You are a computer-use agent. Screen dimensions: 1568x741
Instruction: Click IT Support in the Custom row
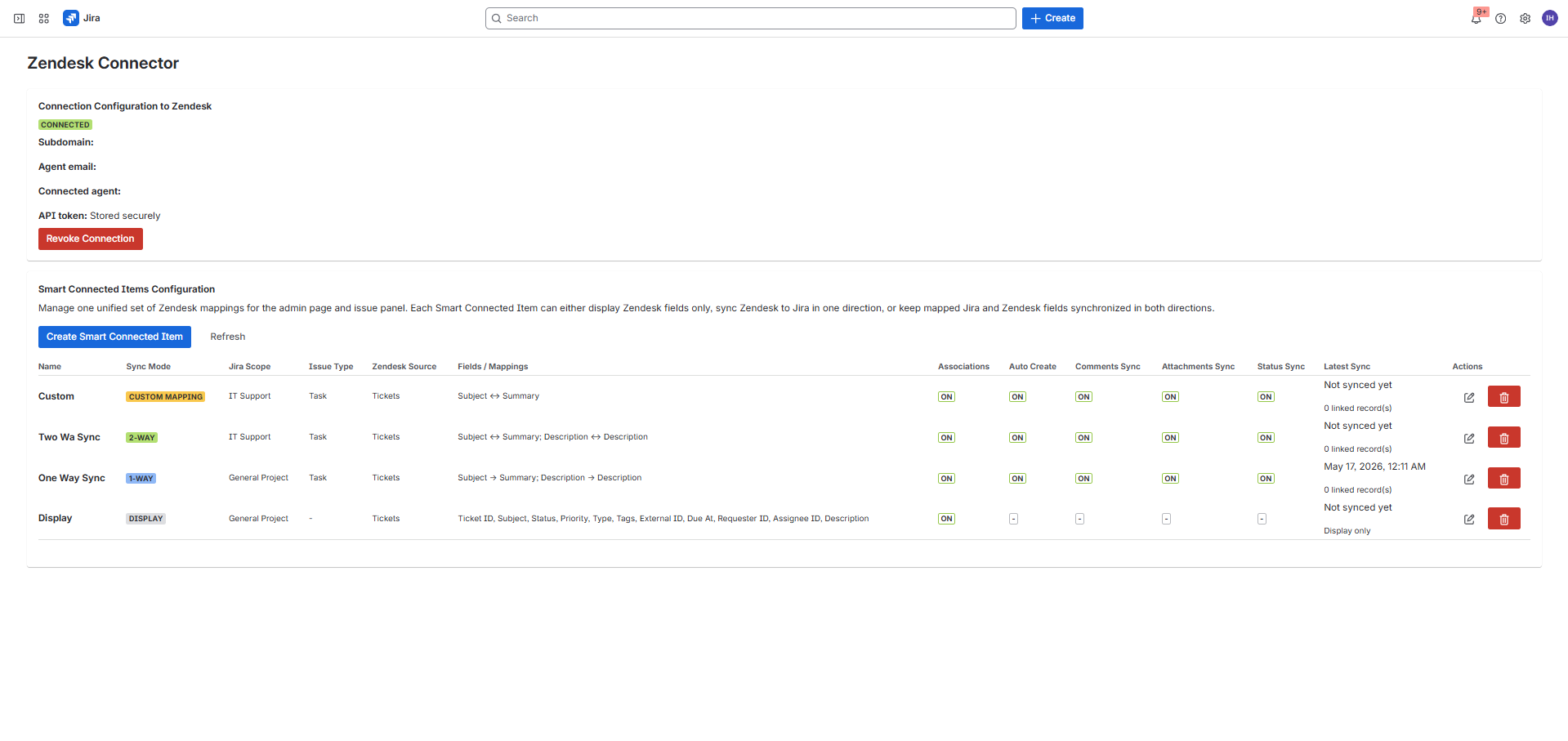click(249, 396)
